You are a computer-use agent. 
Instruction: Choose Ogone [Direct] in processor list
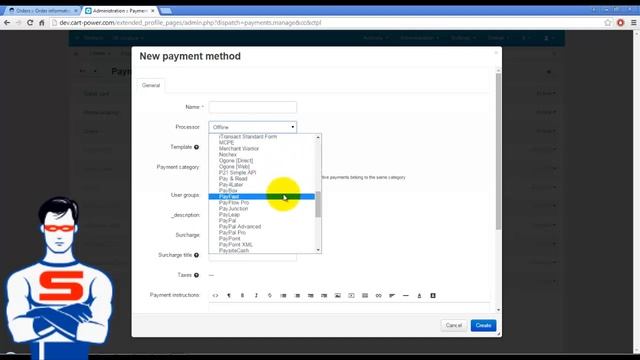point(236,161)
